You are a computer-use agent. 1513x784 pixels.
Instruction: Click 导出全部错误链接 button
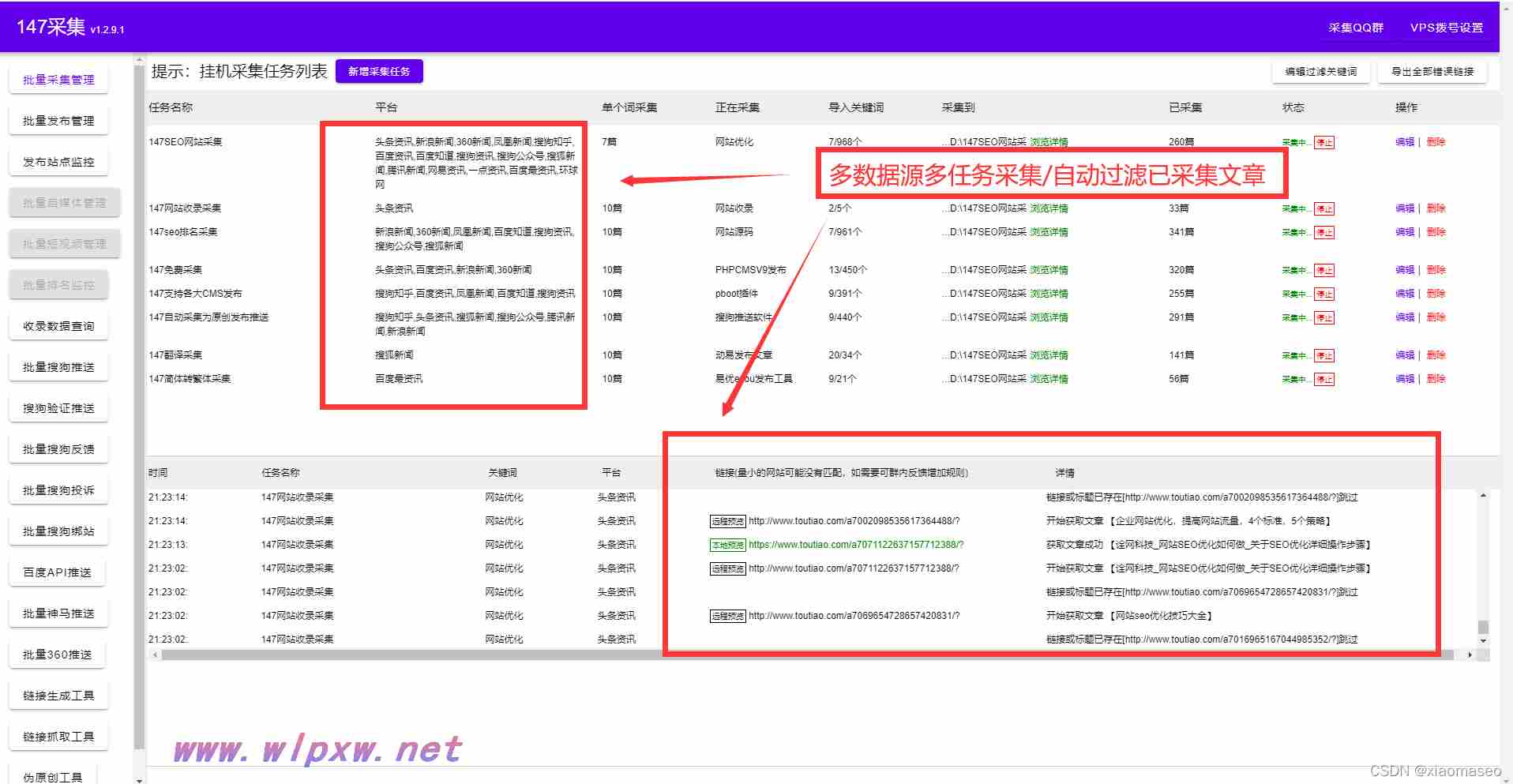point(1432,71)
